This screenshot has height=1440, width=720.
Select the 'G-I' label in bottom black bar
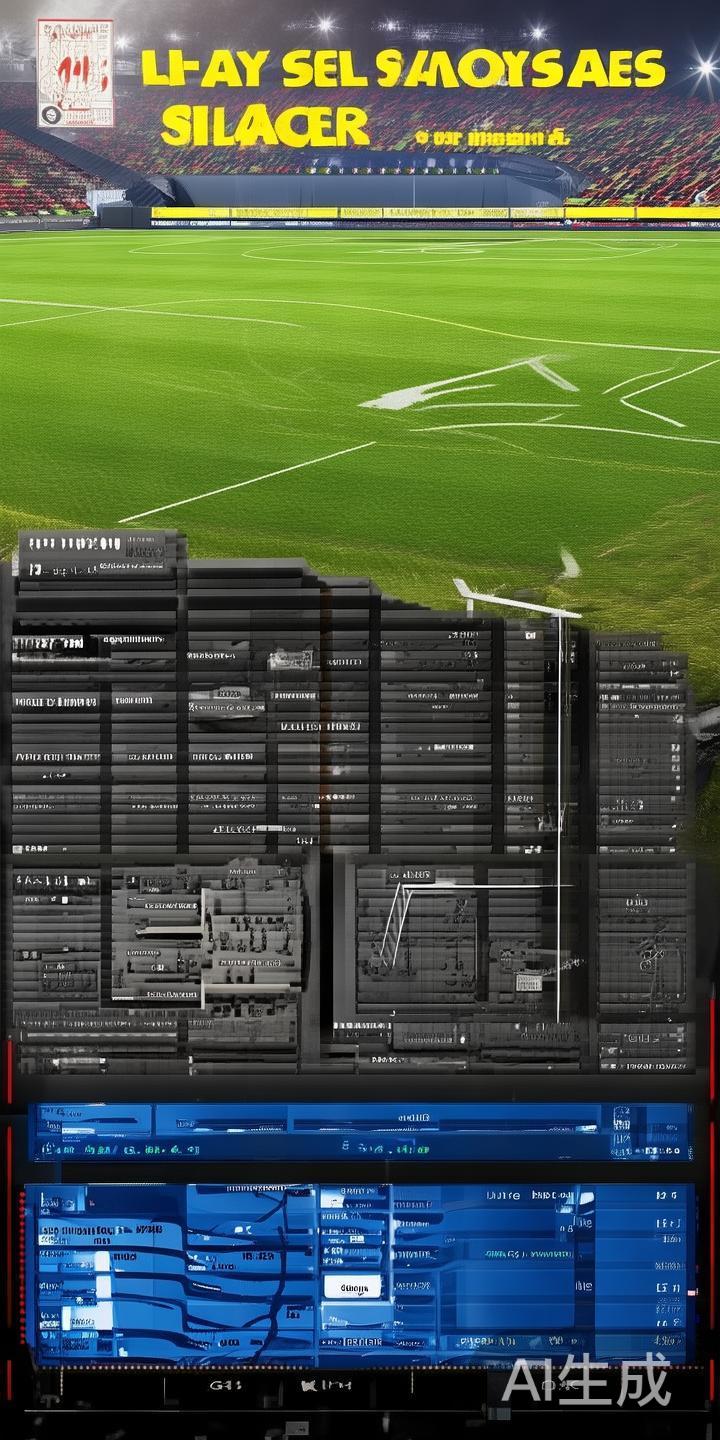pos(219,1386)
